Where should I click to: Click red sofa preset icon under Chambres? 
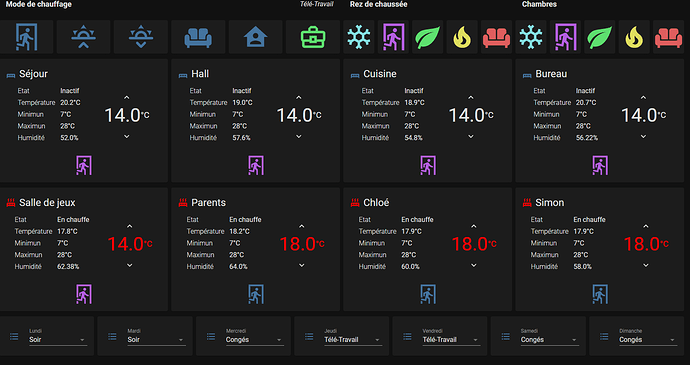click(x=668, y=38)
